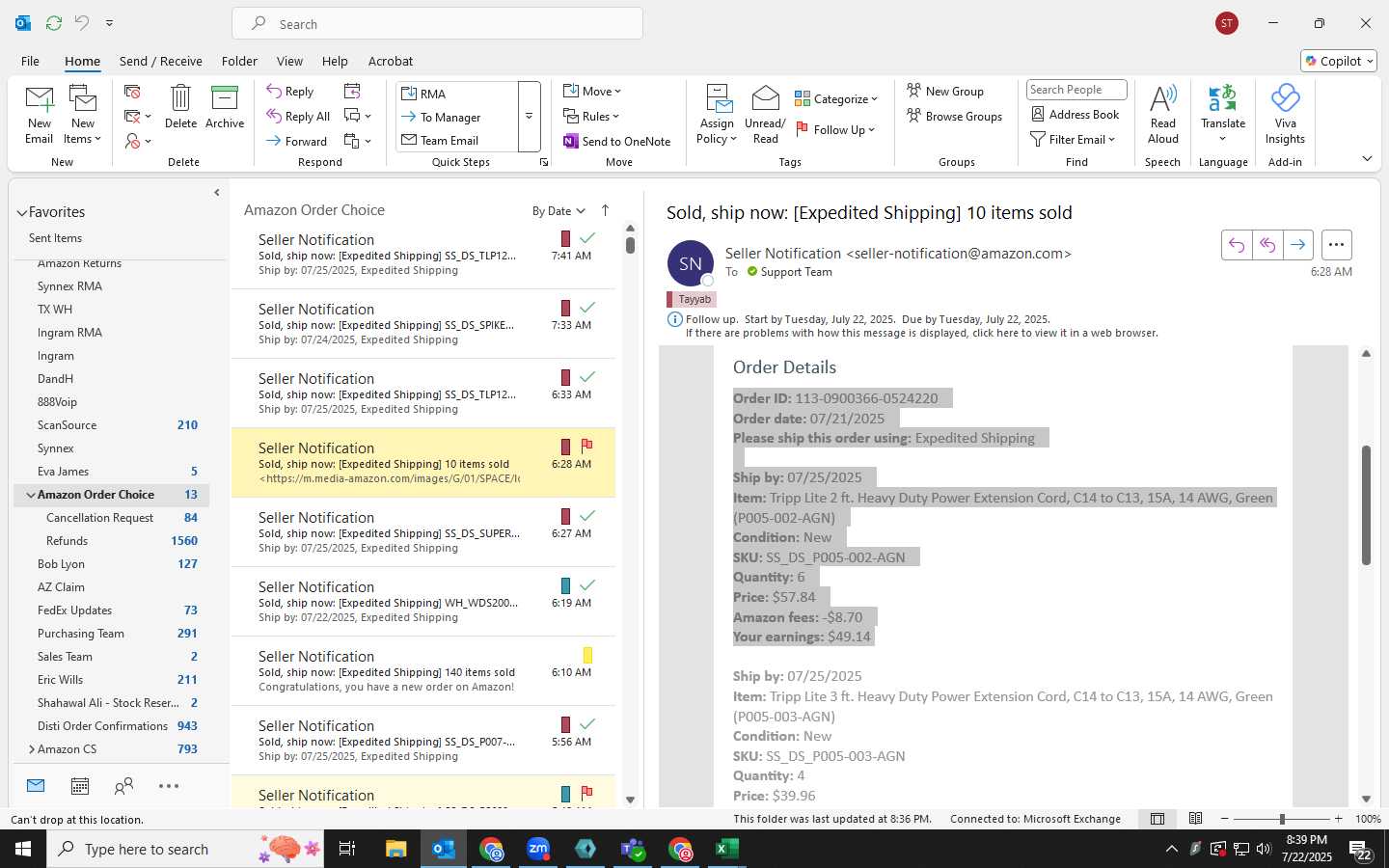Mark message Unread/Read

click(765, 114)
